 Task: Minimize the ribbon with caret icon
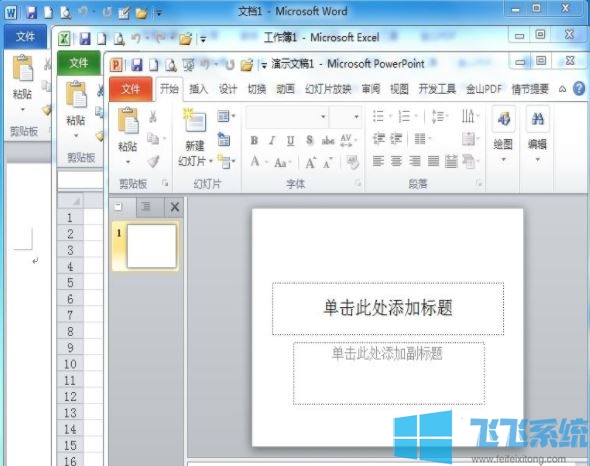click(x=562, y=89)
